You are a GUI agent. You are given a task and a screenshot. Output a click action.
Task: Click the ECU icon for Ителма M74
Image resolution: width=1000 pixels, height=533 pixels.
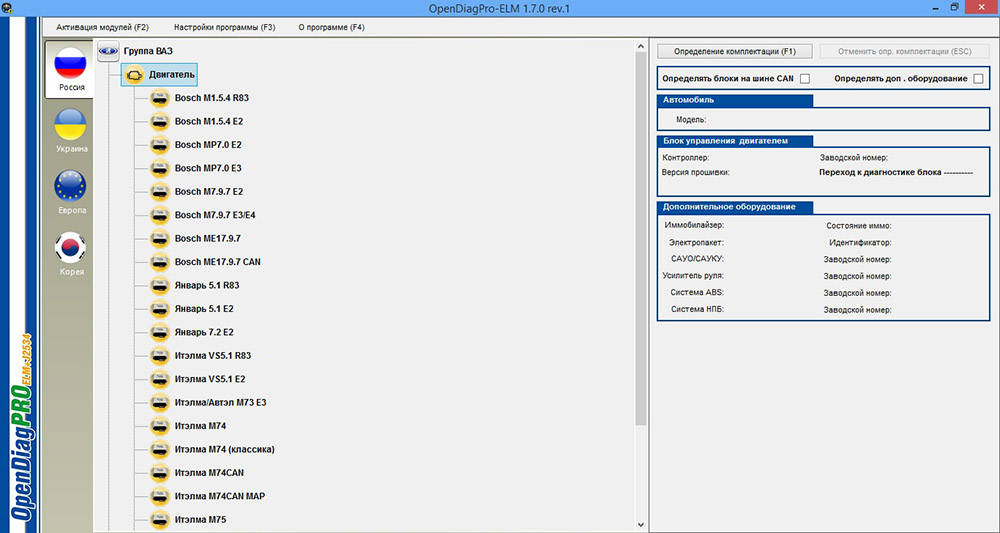coord(159,426)
